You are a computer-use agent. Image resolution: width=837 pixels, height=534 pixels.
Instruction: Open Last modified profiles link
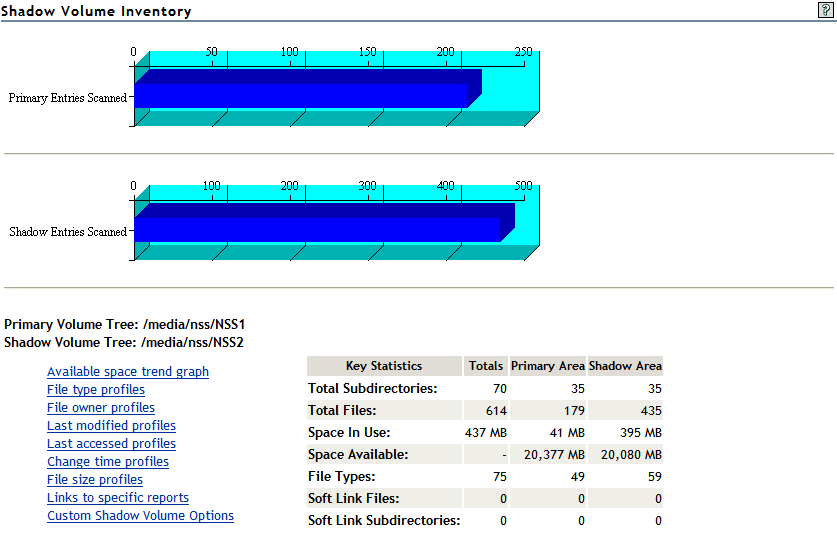click(x=111, y=426)
